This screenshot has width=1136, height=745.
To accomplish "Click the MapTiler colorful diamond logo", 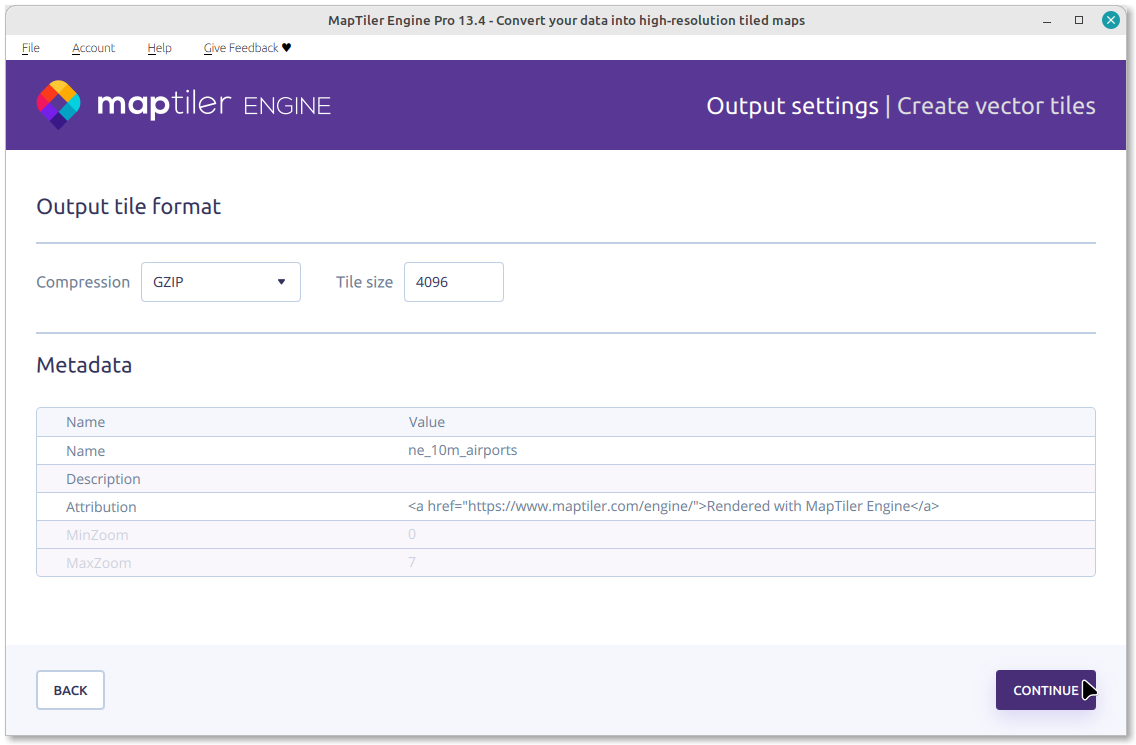I will coord(58,105).
